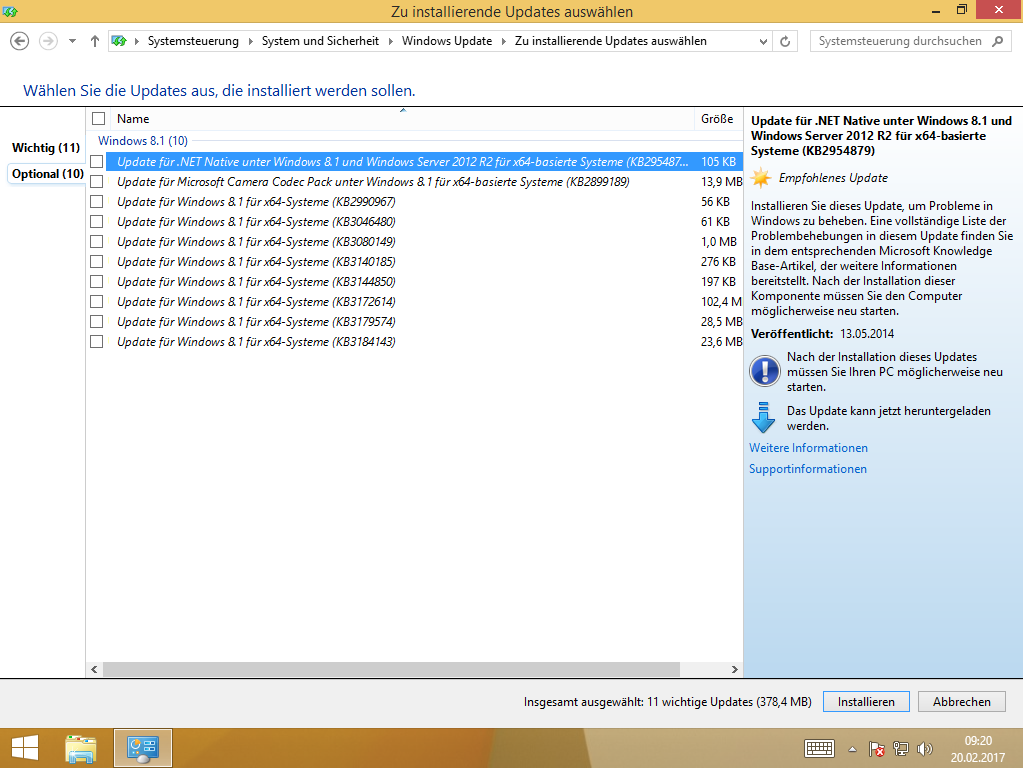Image resolution: width=1023 pixels, height=768 pixels.
Task: Go to Windows Update breadcrumb
Action: tap(447, 41)
